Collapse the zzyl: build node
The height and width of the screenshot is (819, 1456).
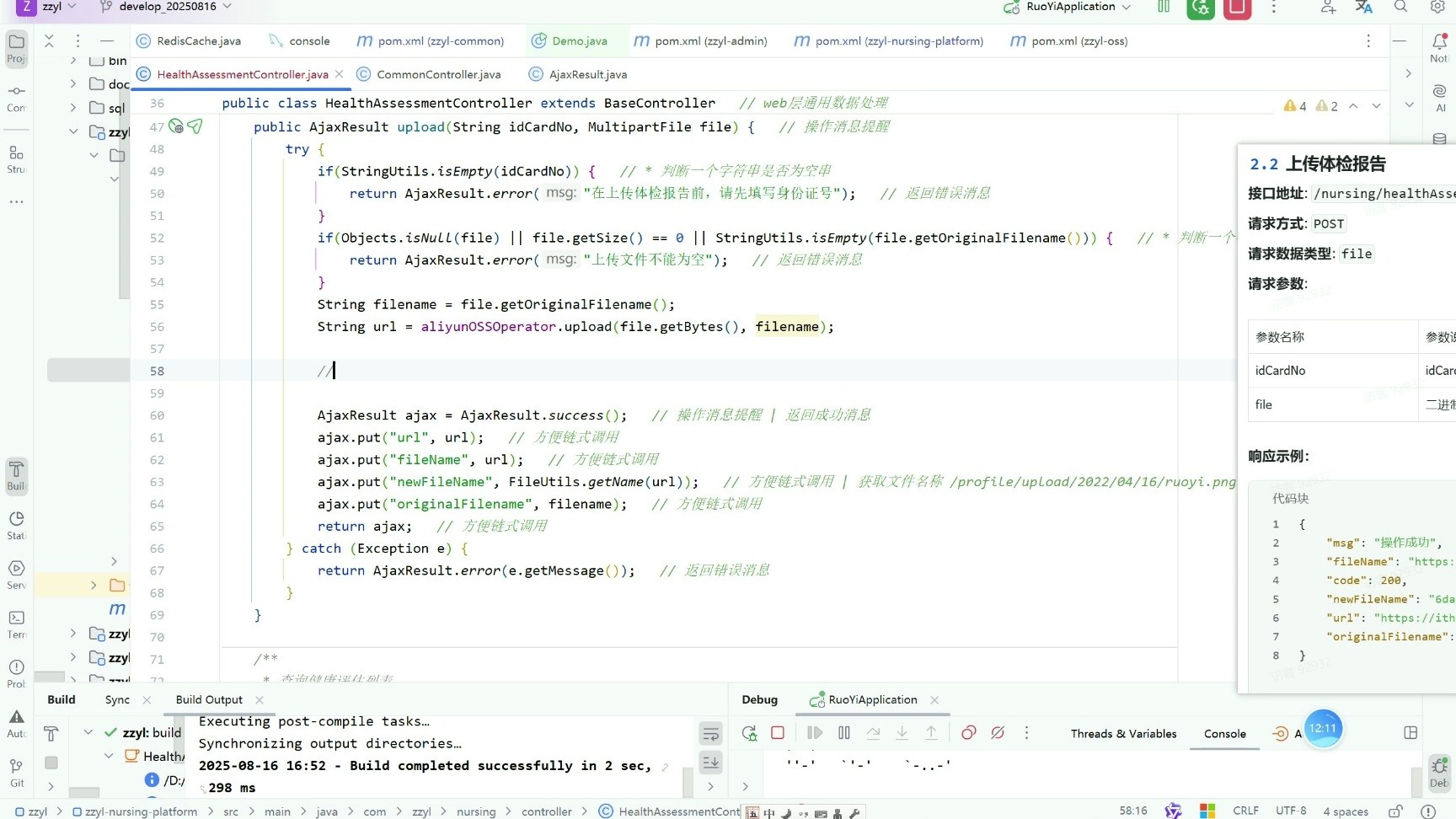(x=88, y=733)
